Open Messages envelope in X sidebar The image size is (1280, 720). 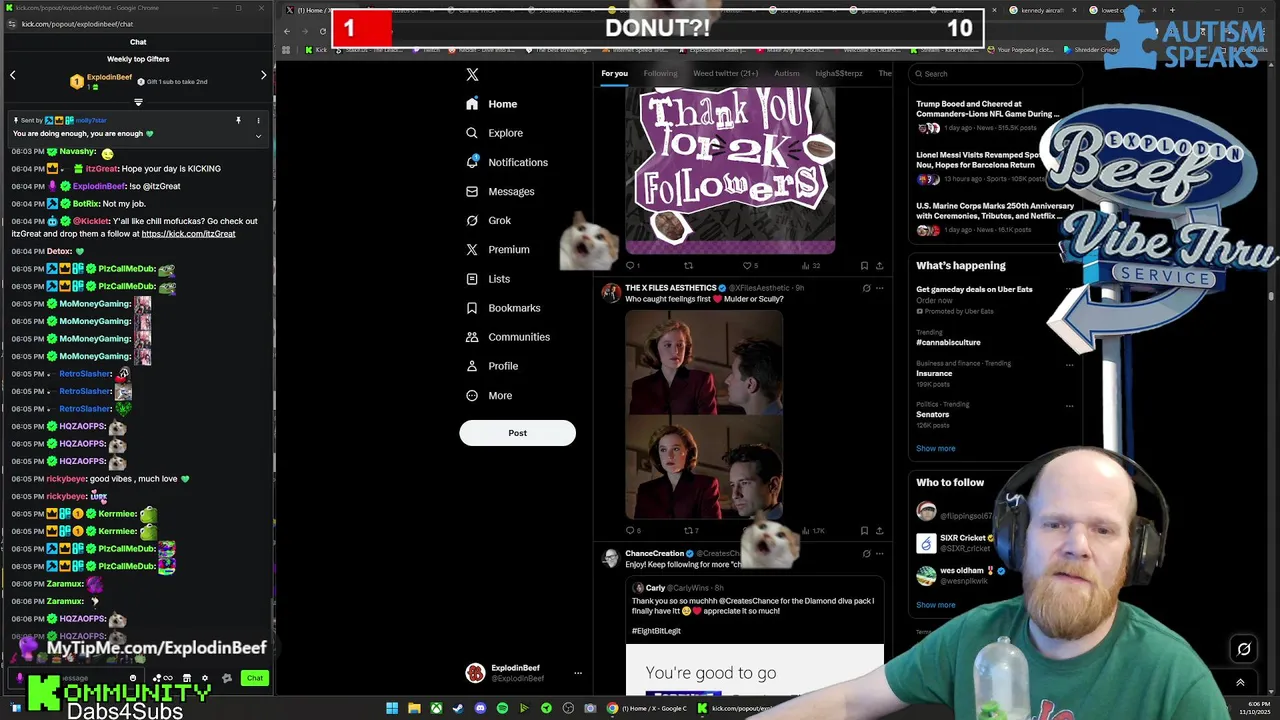(500, 191)
